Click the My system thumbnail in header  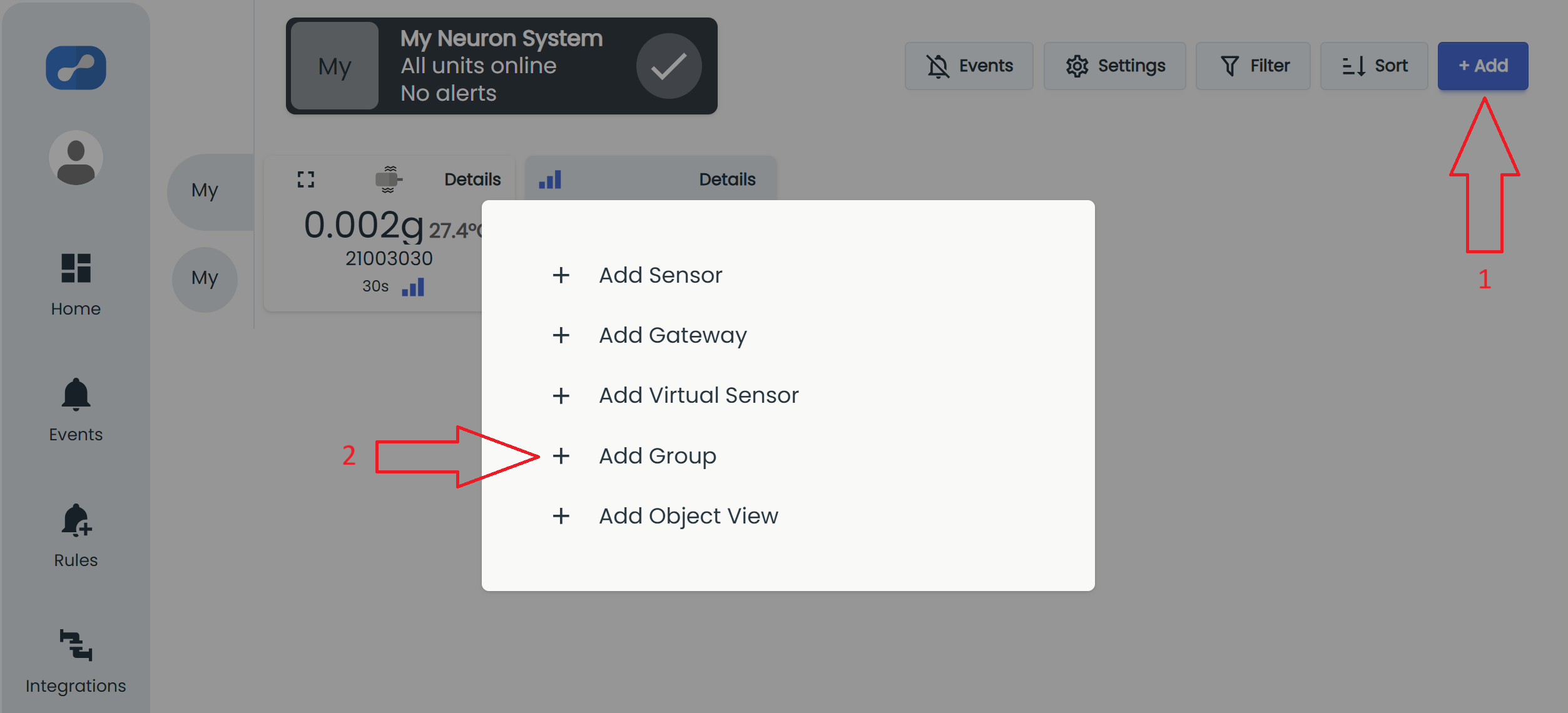click(335, 66)
